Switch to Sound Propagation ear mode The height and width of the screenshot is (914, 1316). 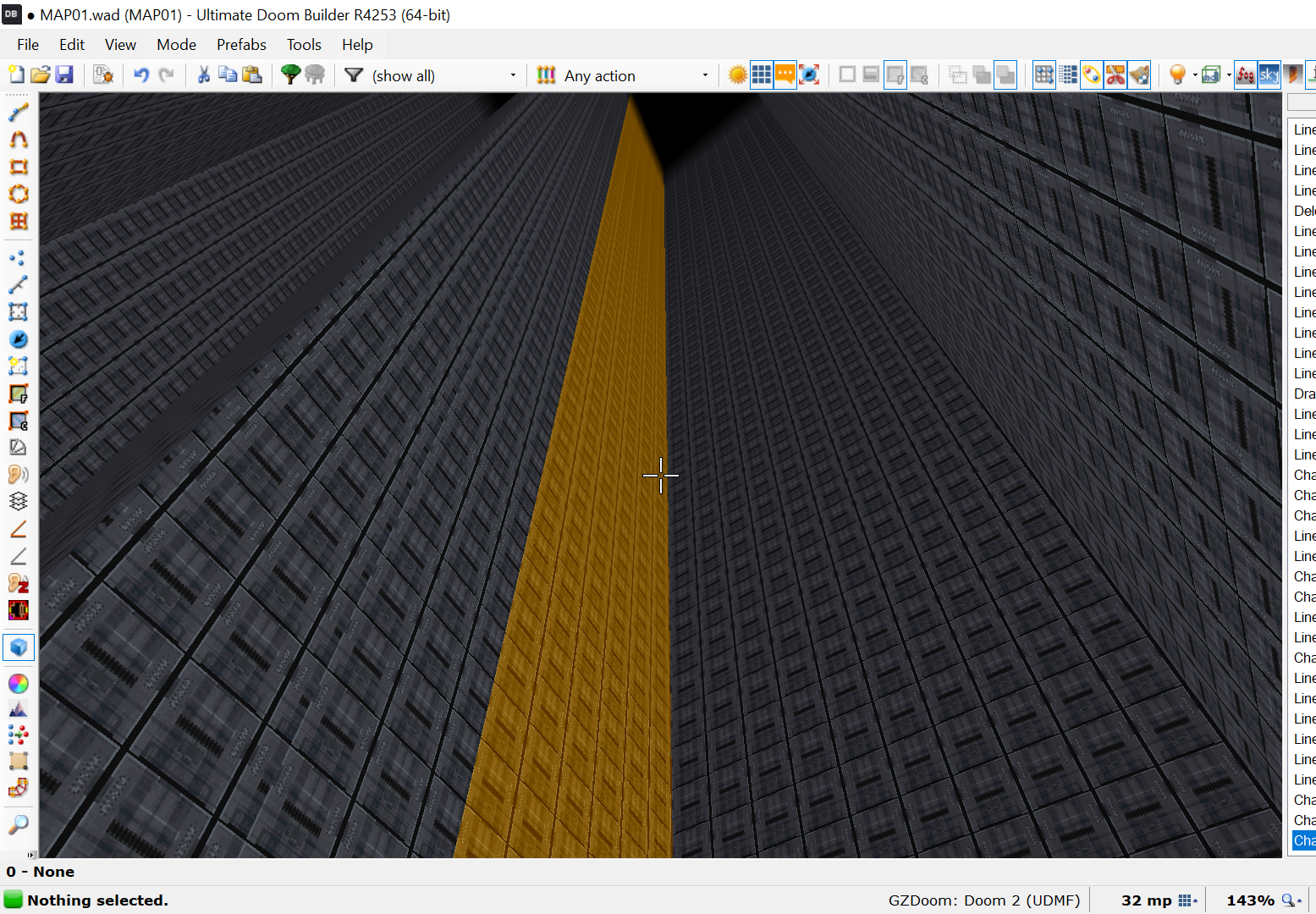point(18,474)
